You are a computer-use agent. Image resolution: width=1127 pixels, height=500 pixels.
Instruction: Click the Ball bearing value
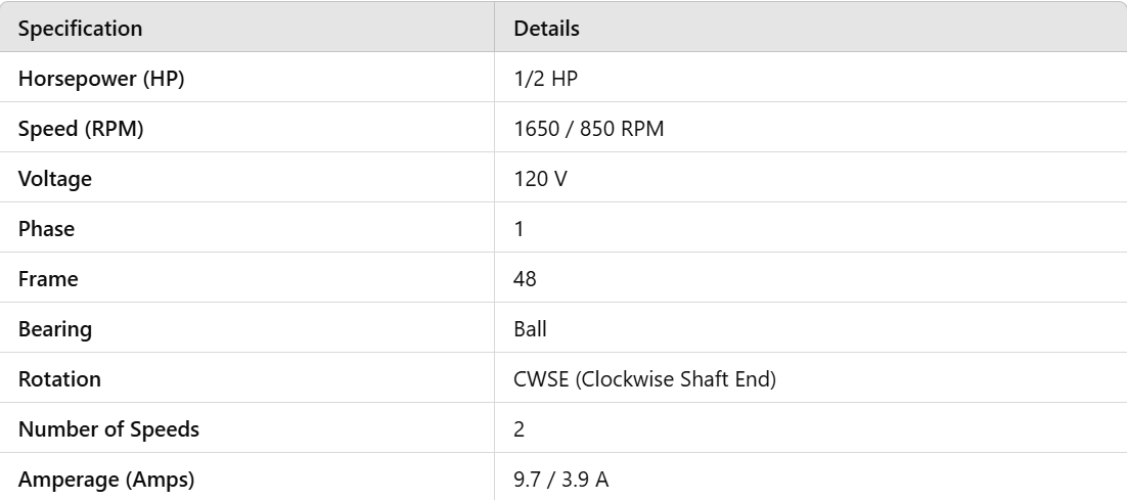[x=530, y=328]
